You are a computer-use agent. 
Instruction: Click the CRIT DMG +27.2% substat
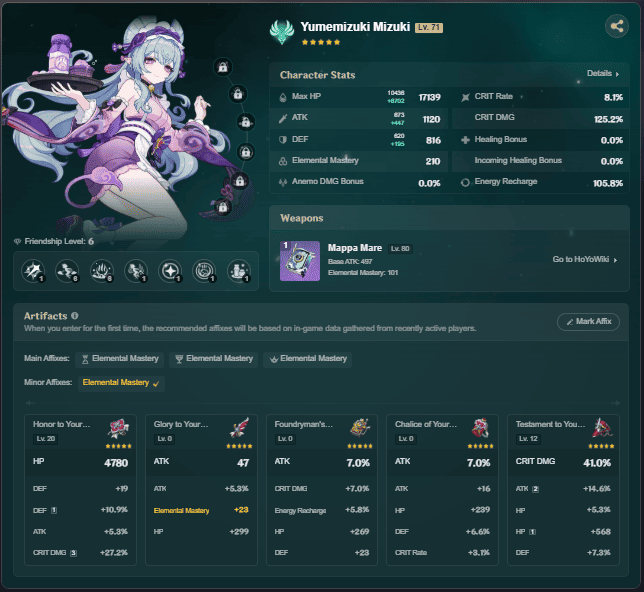tap(80, 553)
